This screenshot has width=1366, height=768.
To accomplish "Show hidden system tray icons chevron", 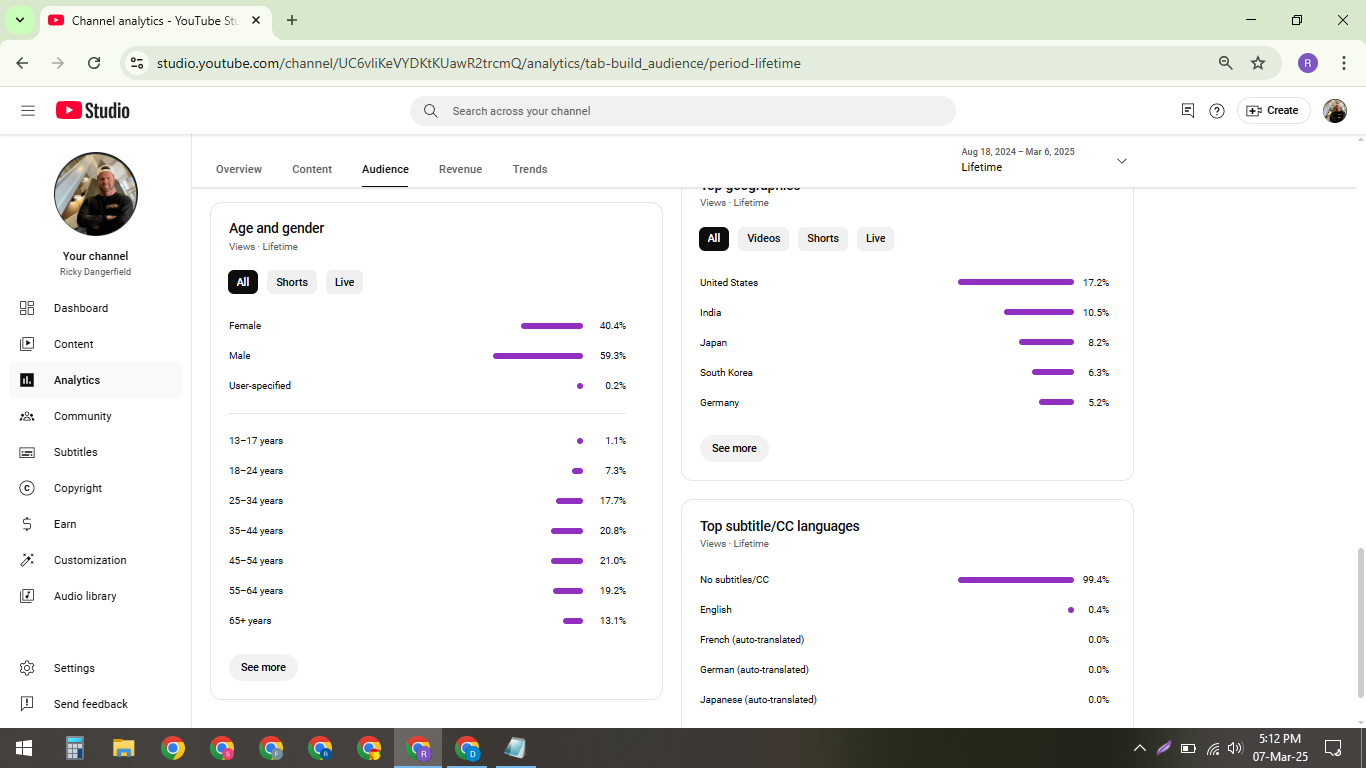I will point(1139,748).
